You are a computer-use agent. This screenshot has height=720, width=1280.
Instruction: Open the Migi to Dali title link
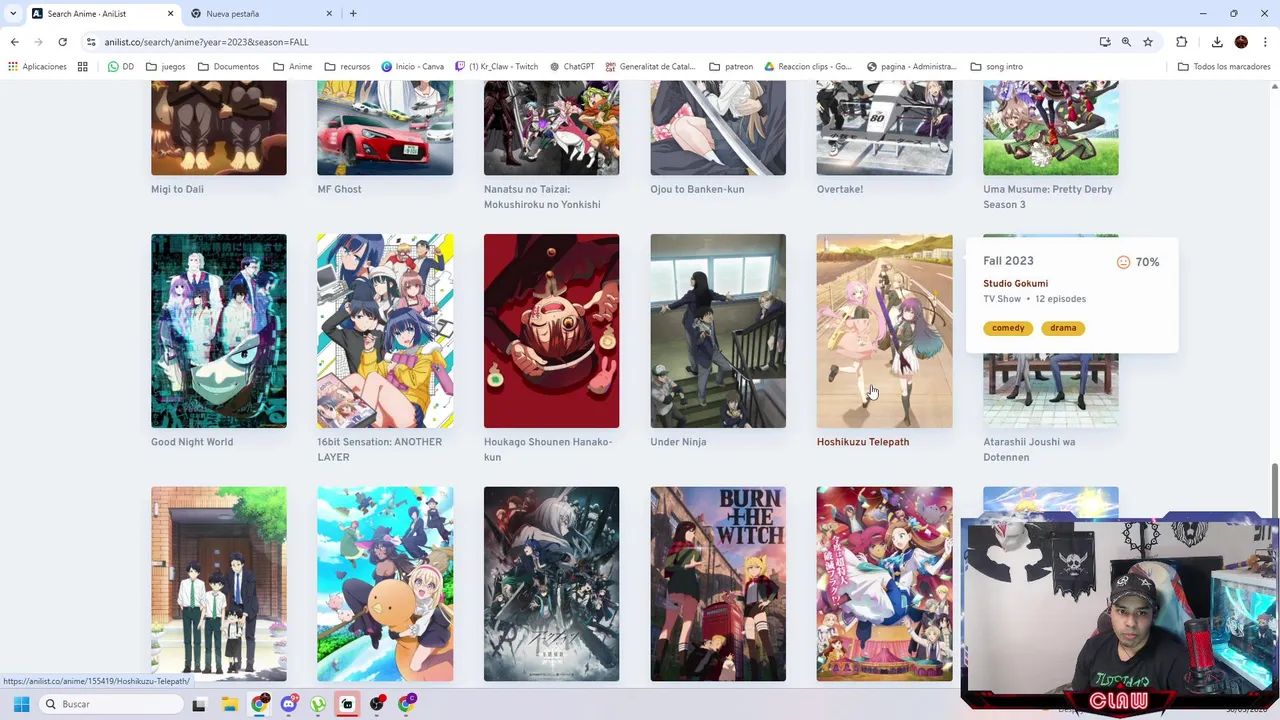(x=177, y=189)
